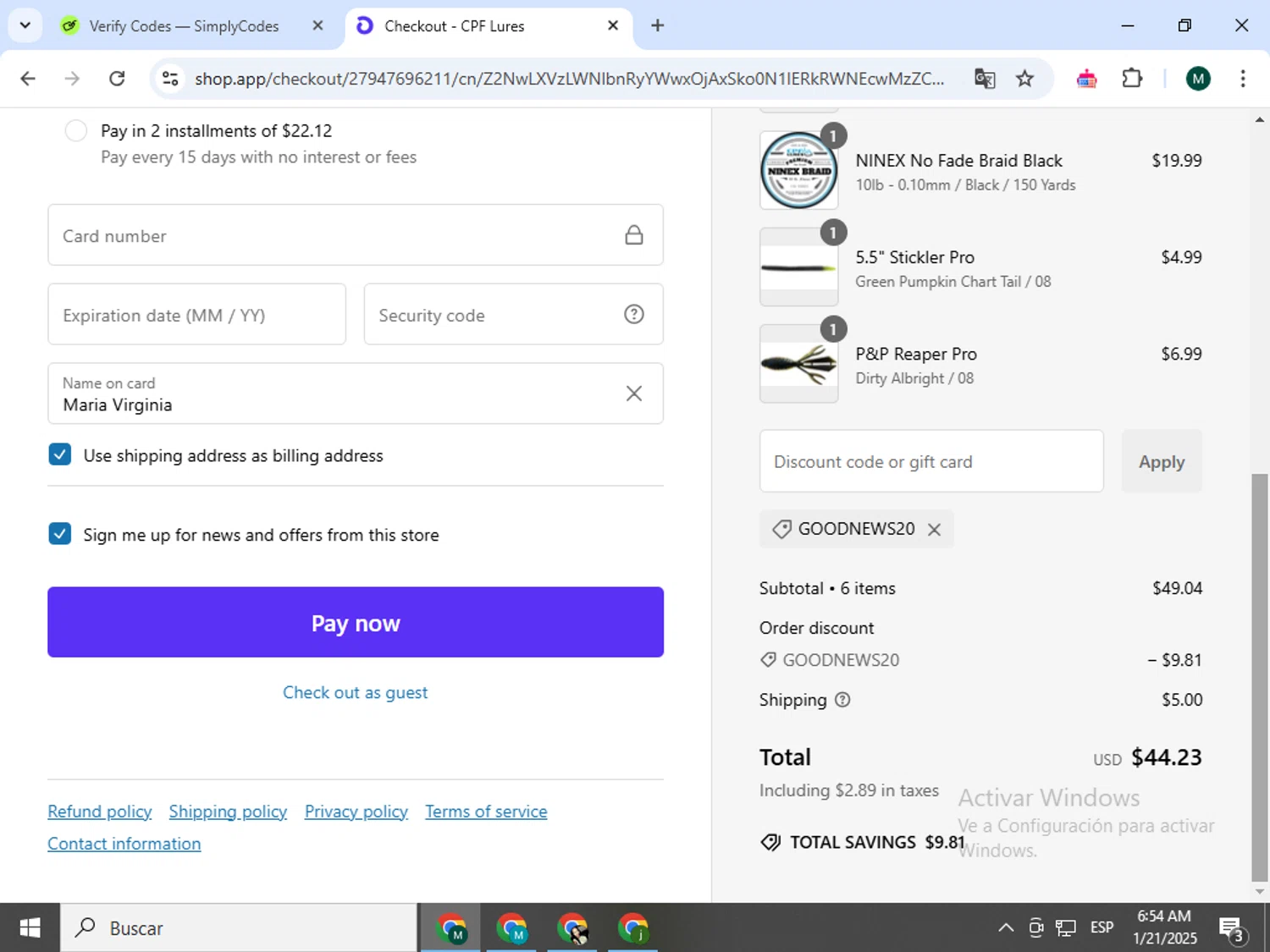Click the scrollbar up arrow

tap(1260, 120)
